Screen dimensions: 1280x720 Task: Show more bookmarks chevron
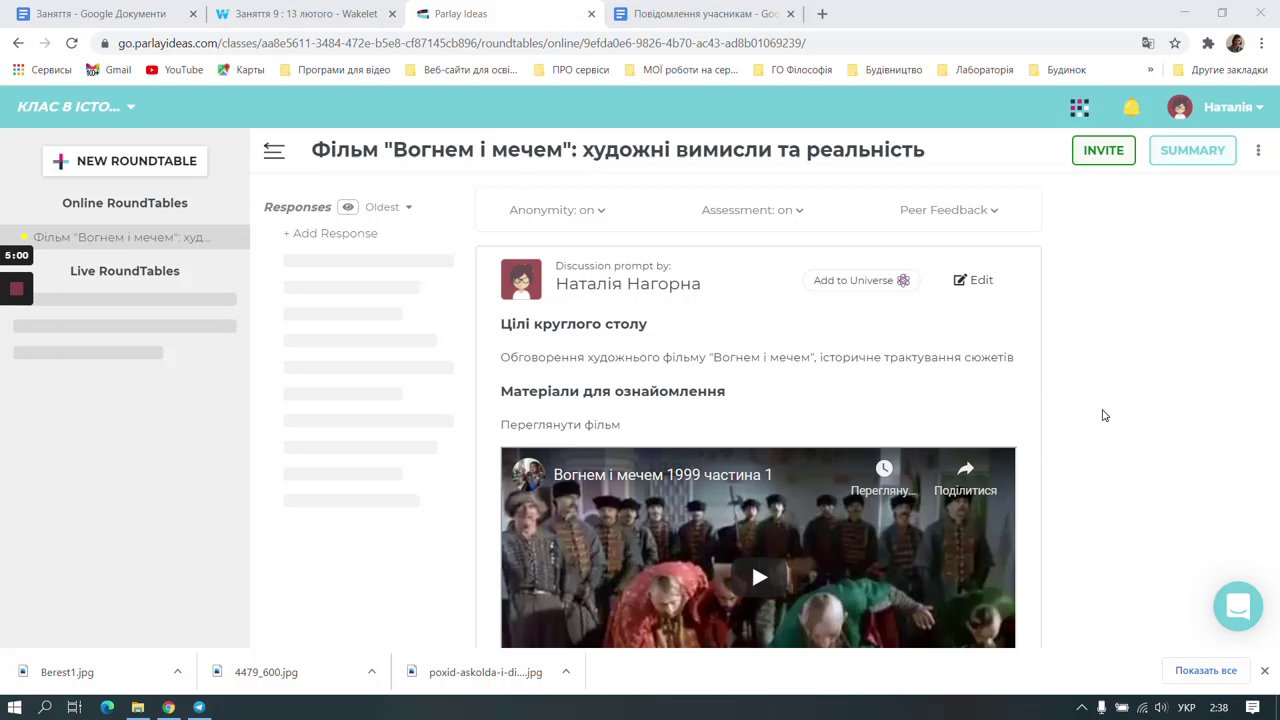(1150, 70)
